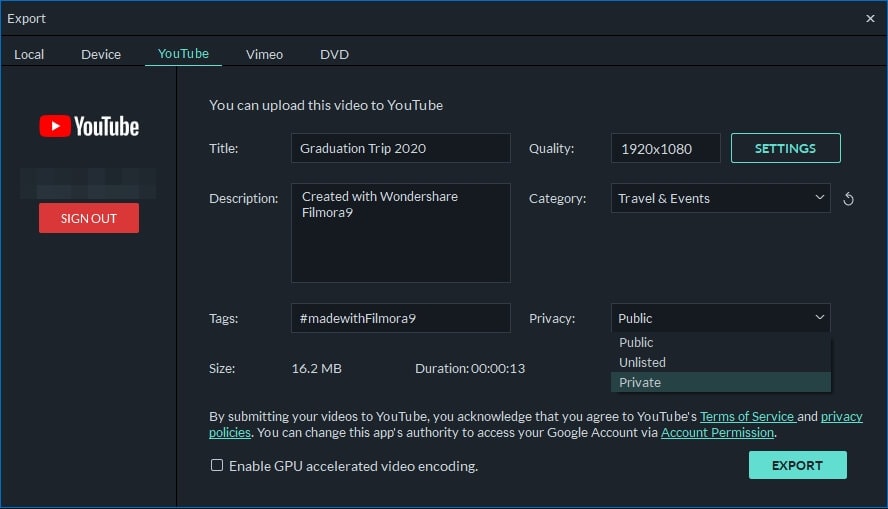Open the Account Permission link
The image size is (888, 509).
tap(717, 433)
